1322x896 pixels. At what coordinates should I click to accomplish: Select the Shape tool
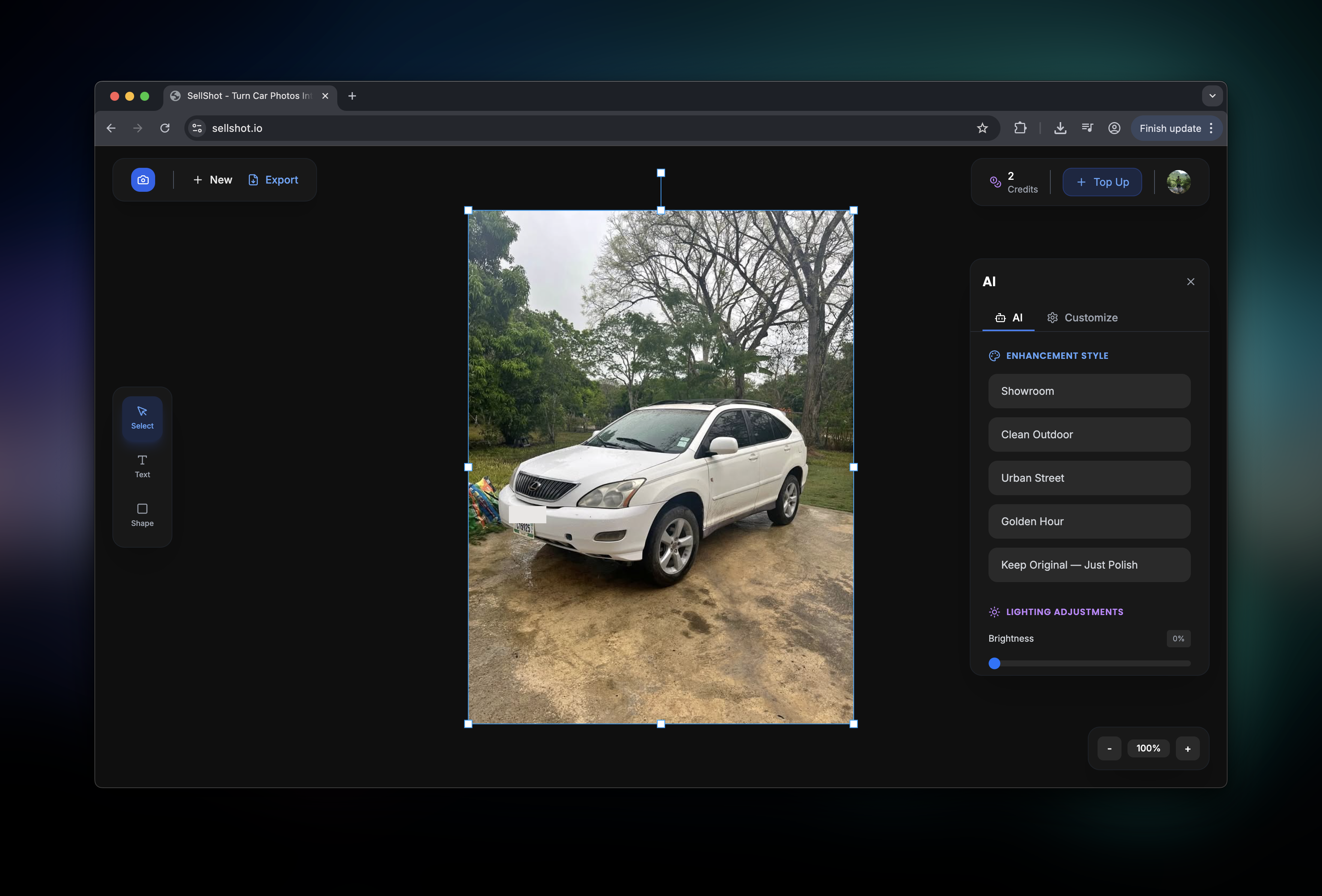point(142,515)
